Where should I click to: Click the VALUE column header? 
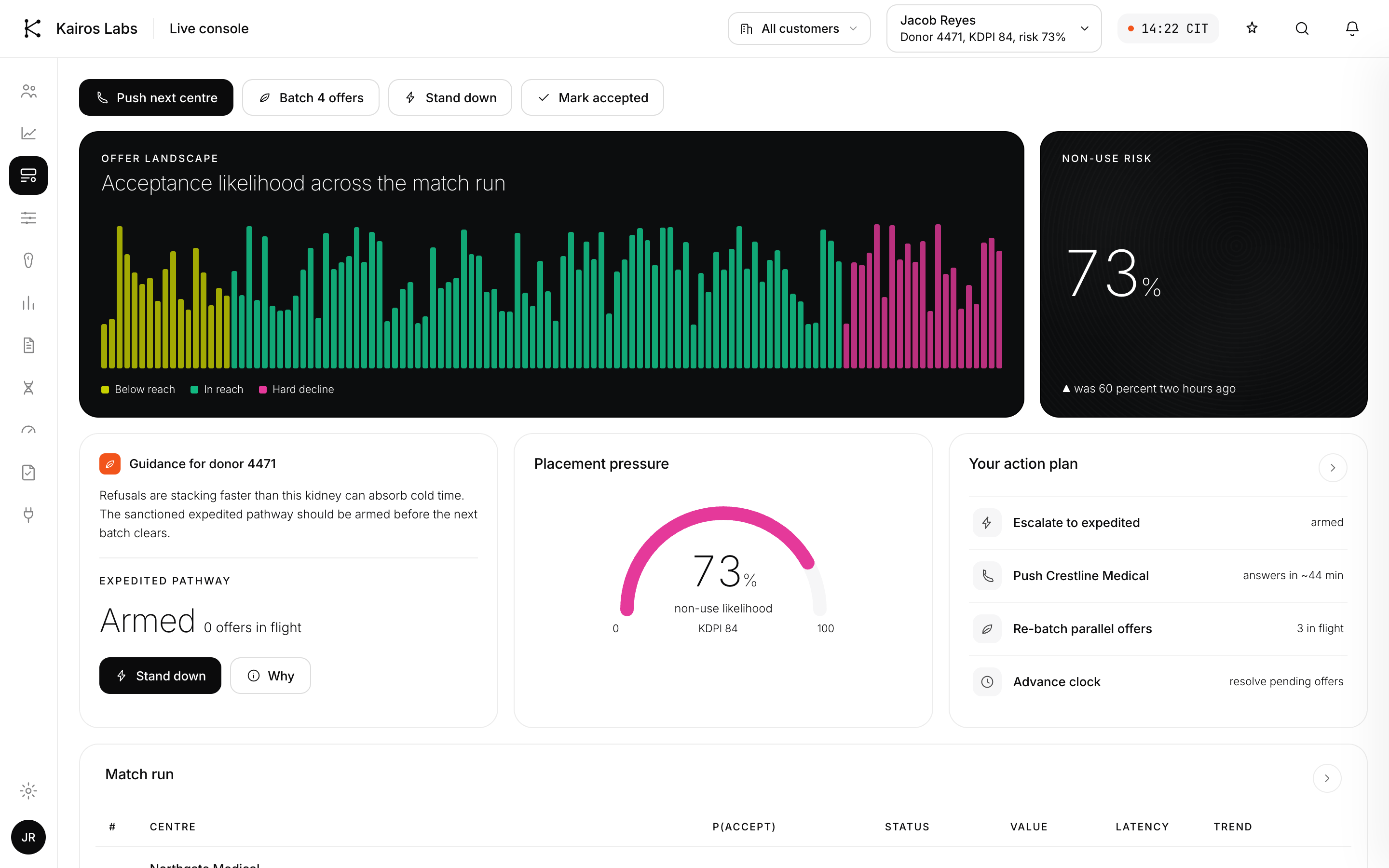pos(1029,827)
